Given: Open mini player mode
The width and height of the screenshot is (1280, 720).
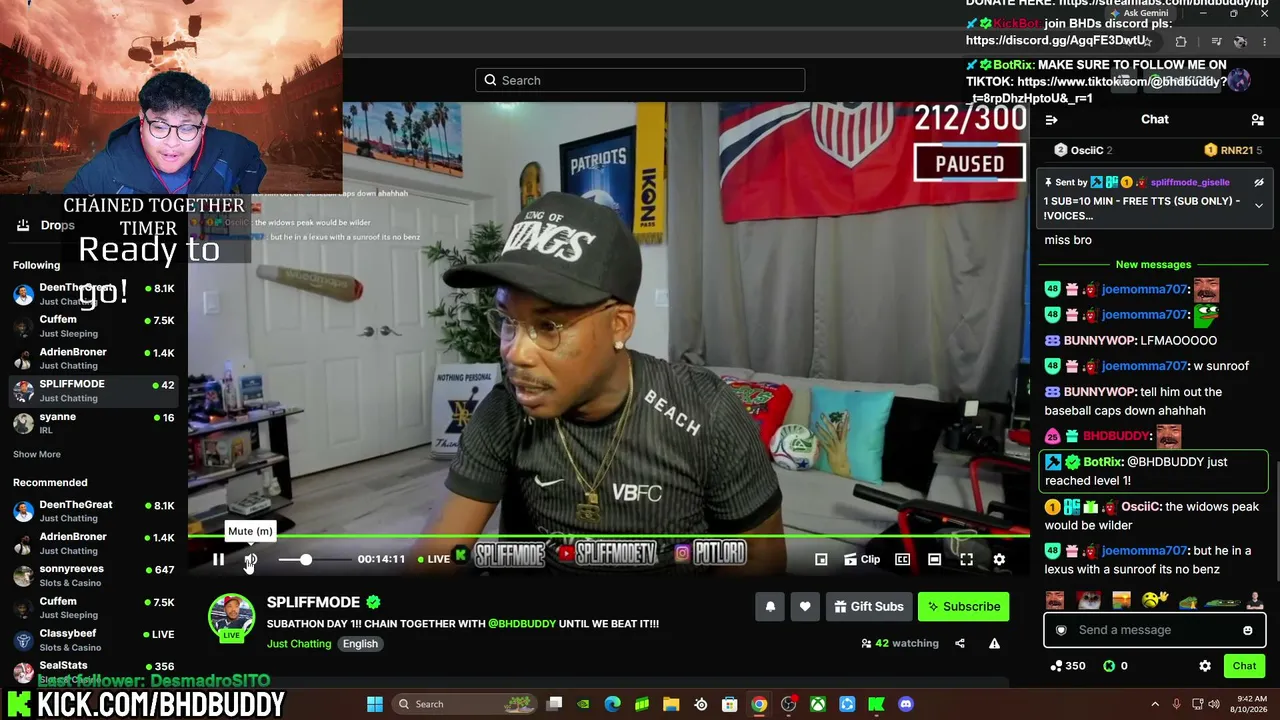Looking at the screenshot, I should coord(821,560).
